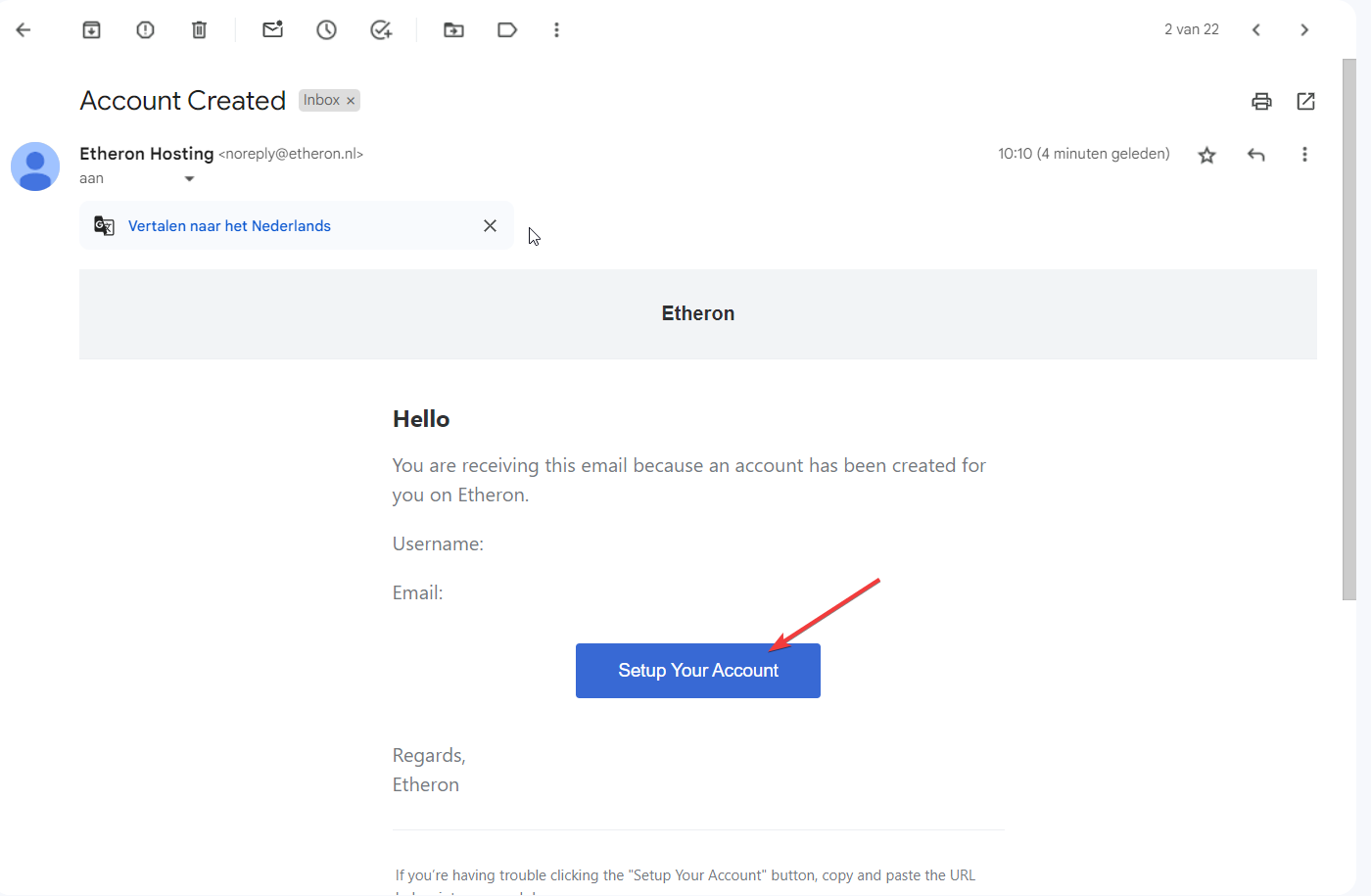This screenshot has height=896, width=1371.
Task: Delete the Account Created email
Action: [199, 30]
